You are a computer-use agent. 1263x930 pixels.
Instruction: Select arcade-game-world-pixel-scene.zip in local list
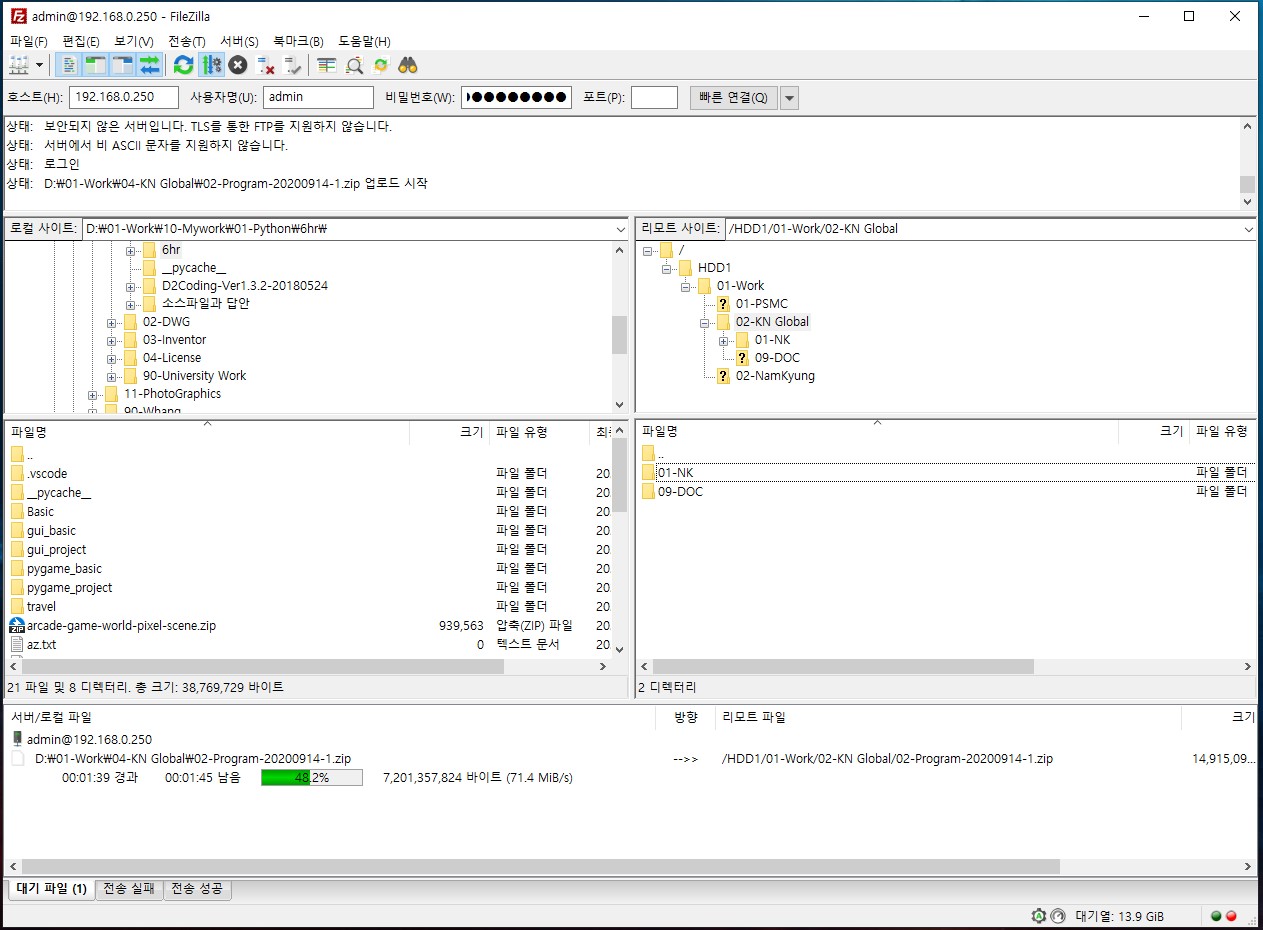(121, 626)
